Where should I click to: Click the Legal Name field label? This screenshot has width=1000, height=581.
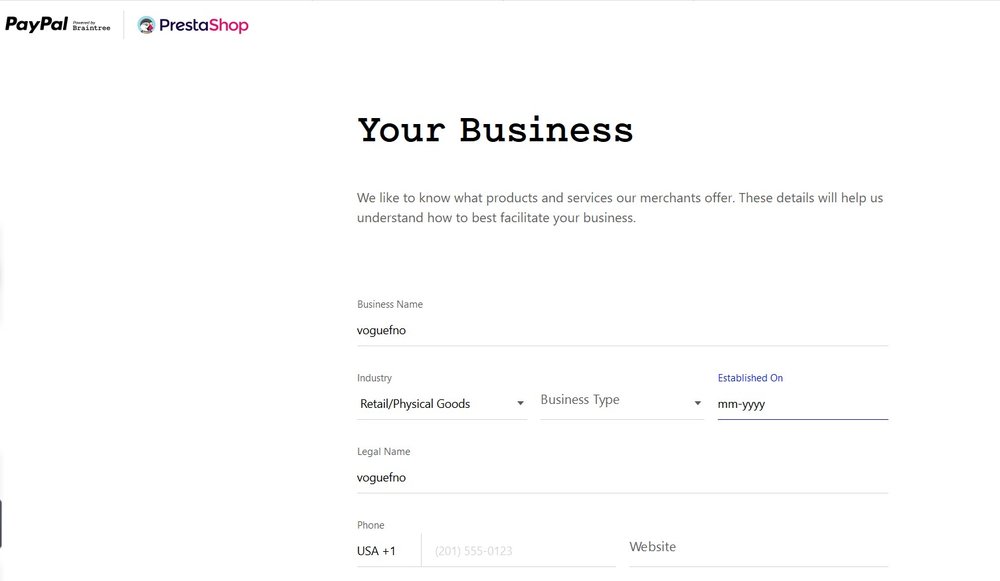[x=384, y=452]
